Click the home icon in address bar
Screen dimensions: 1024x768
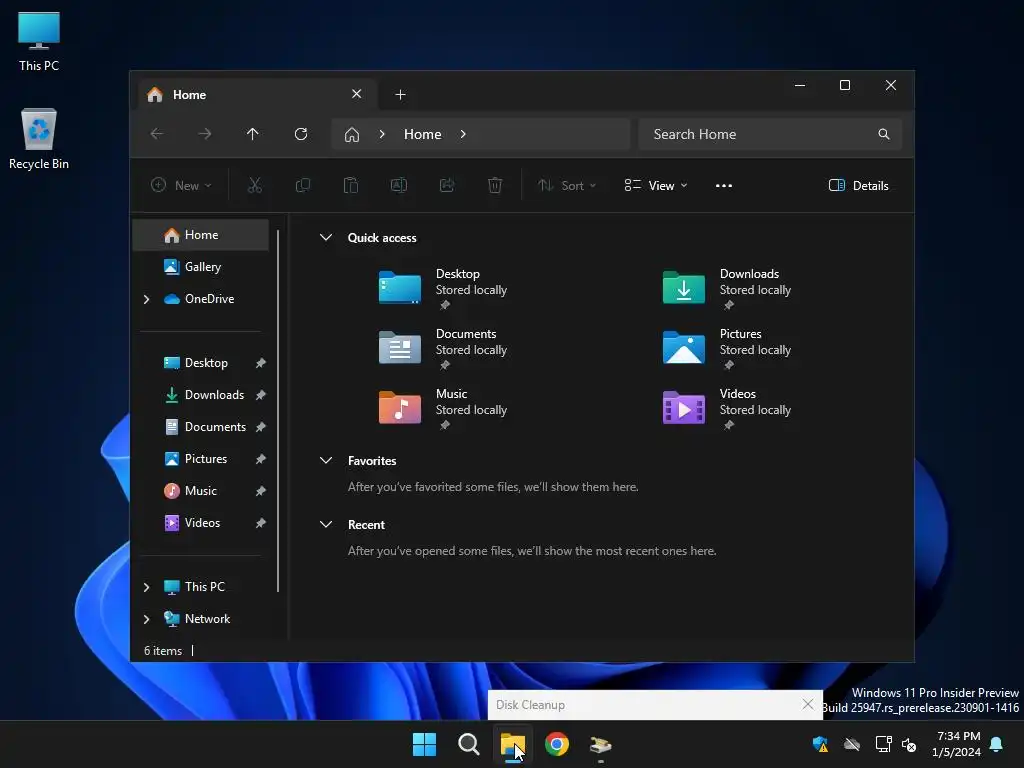click(x=352, y=135)
